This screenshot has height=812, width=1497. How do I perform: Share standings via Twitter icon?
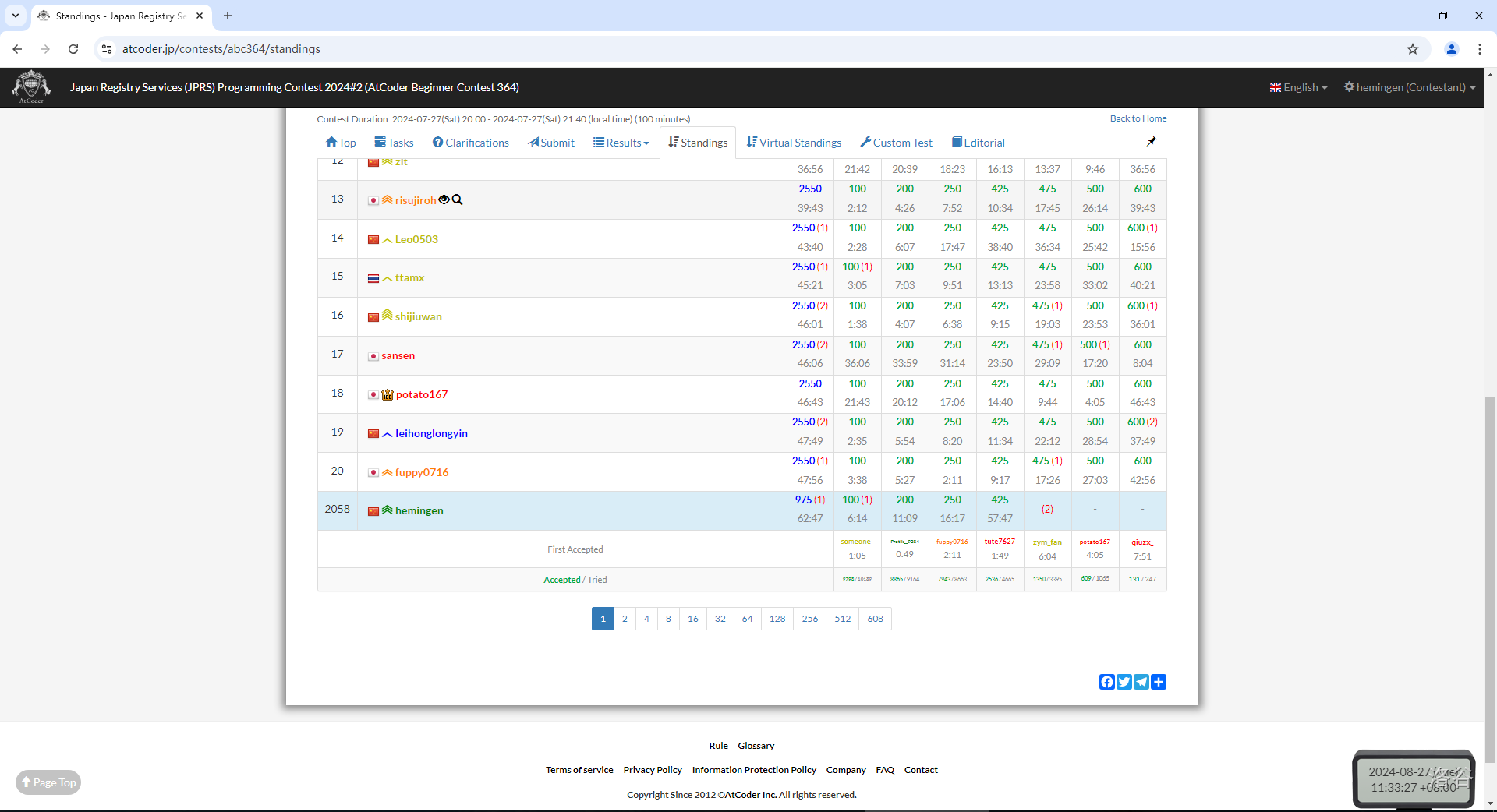click(x=1124, y=682)
